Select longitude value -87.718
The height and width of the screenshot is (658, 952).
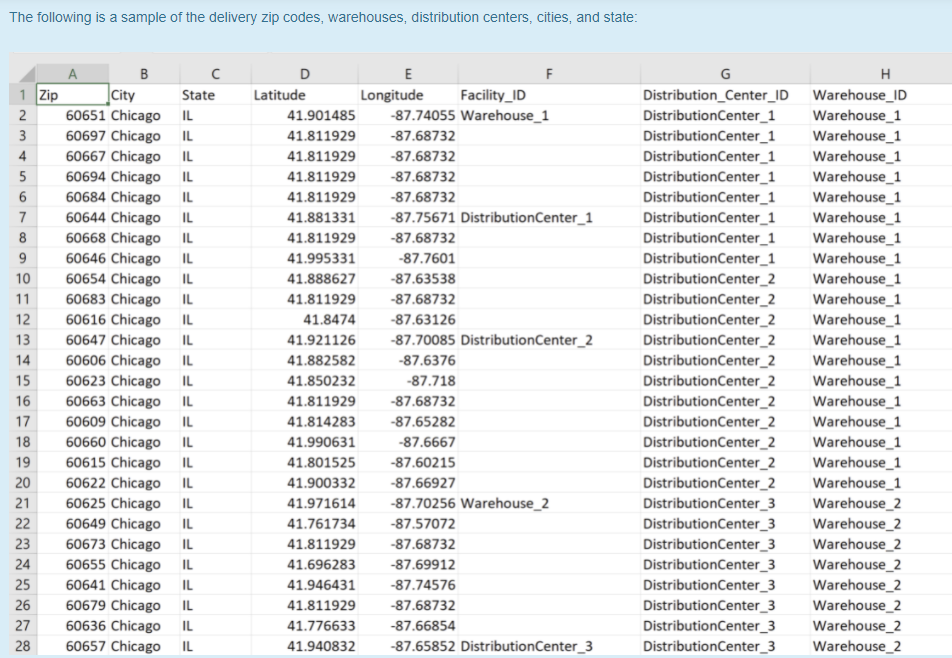(x=407, y=381)
